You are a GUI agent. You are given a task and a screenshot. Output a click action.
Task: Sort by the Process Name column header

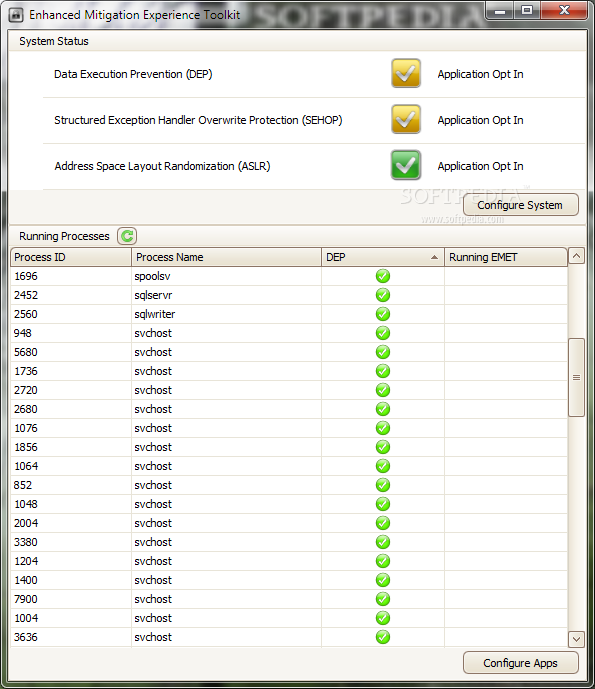[x=226, y=257]
